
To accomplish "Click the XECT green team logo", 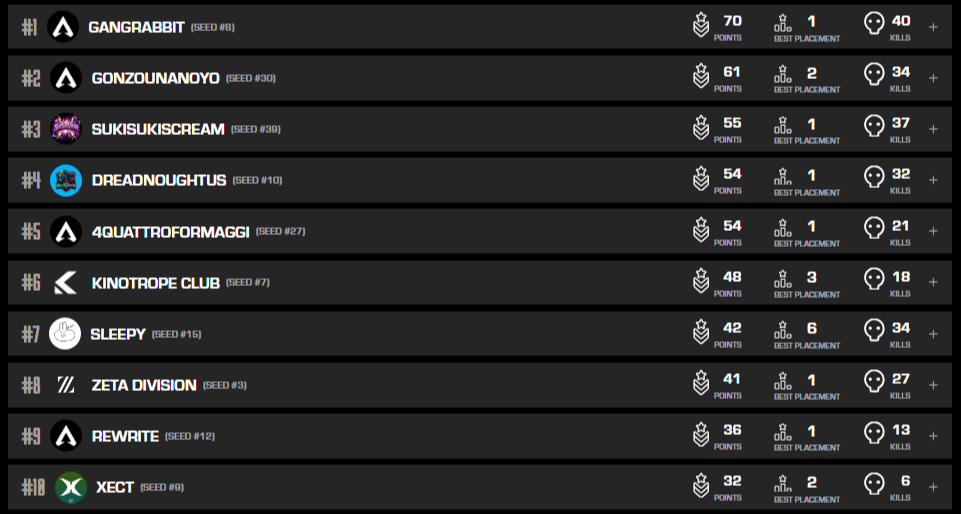I will tap(70, 487).
